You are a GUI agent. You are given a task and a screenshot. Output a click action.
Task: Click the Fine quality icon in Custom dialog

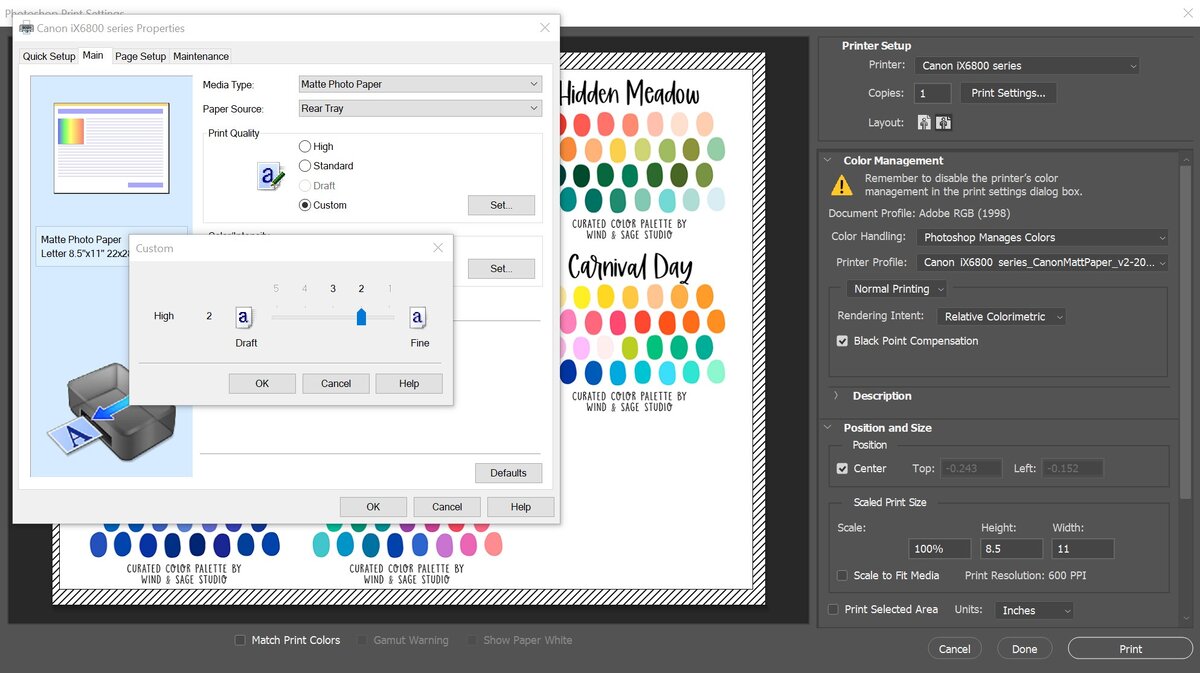tap(417, 317)
